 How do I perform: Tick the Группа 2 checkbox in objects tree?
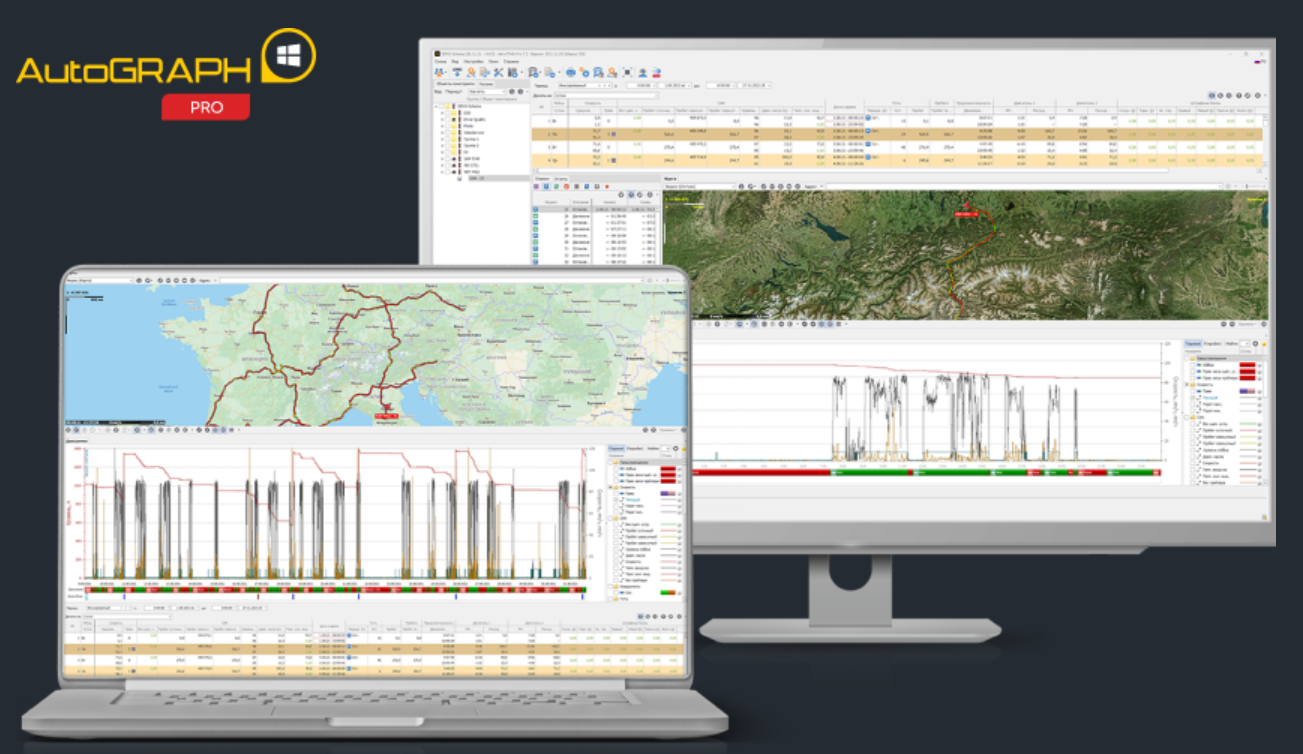[x=447, y=146]
